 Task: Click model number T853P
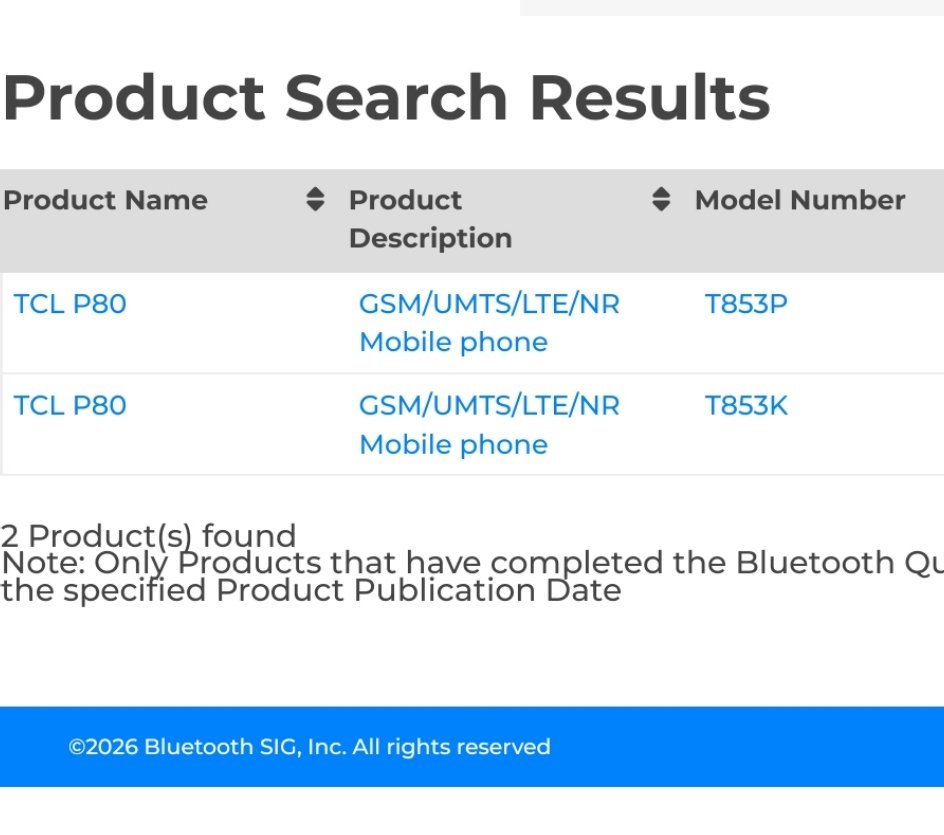click(746, 304)
